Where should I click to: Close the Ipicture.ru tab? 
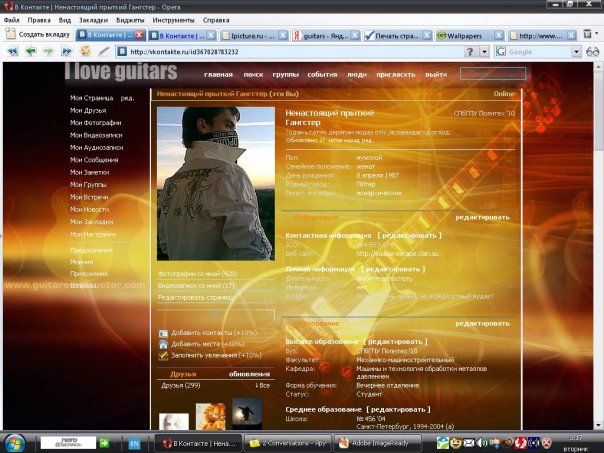(283, 36)
